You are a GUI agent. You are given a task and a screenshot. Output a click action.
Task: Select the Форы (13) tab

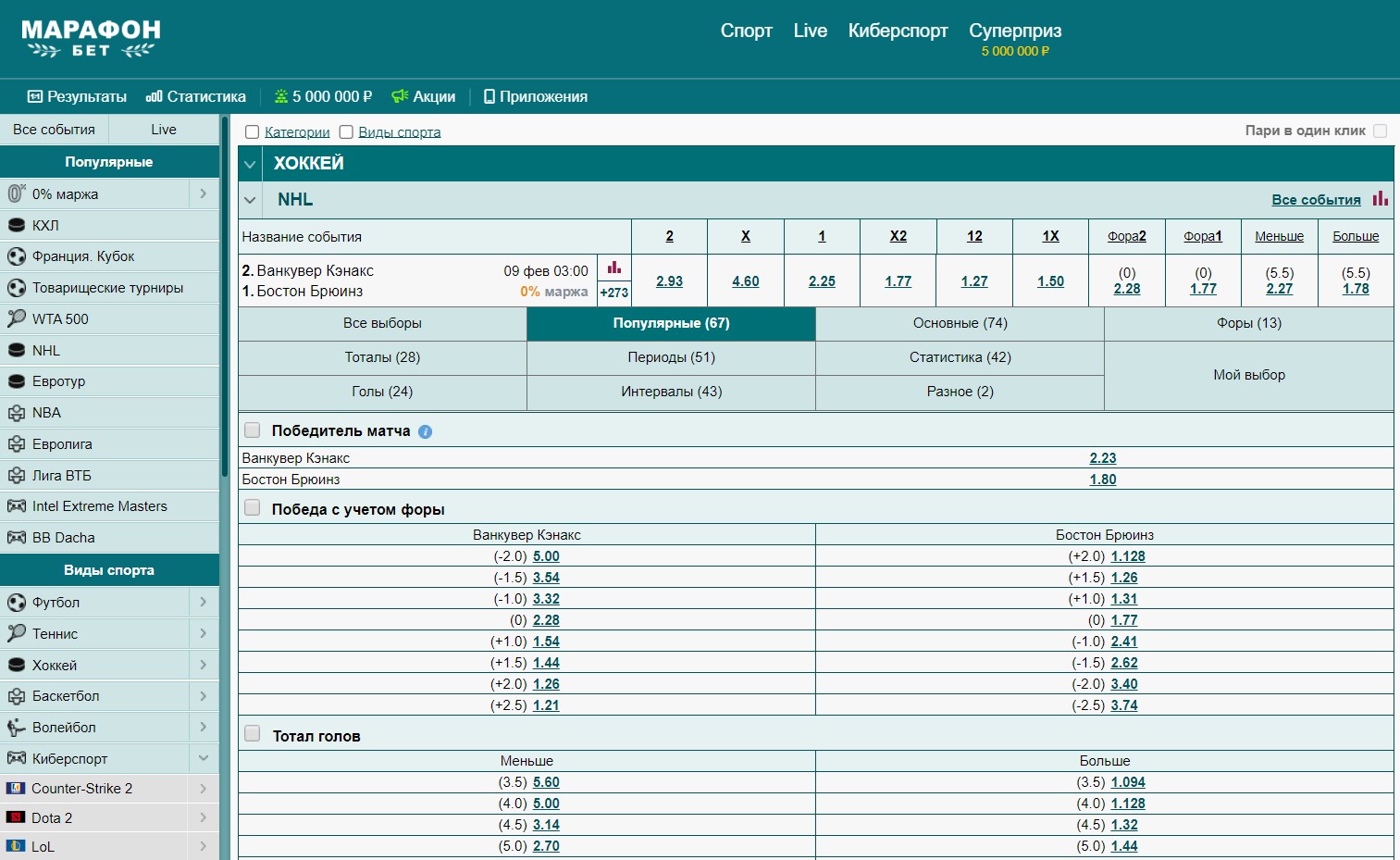1249,323
